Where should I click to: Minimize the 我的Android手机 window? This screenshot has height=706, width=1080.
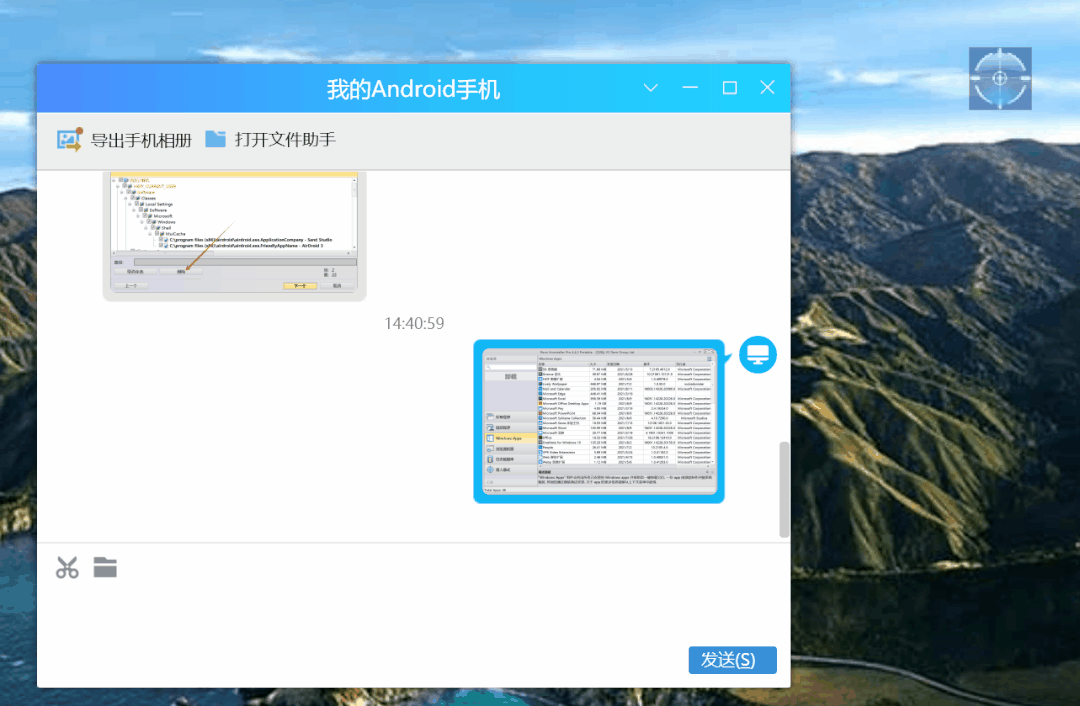click(690, 88)
